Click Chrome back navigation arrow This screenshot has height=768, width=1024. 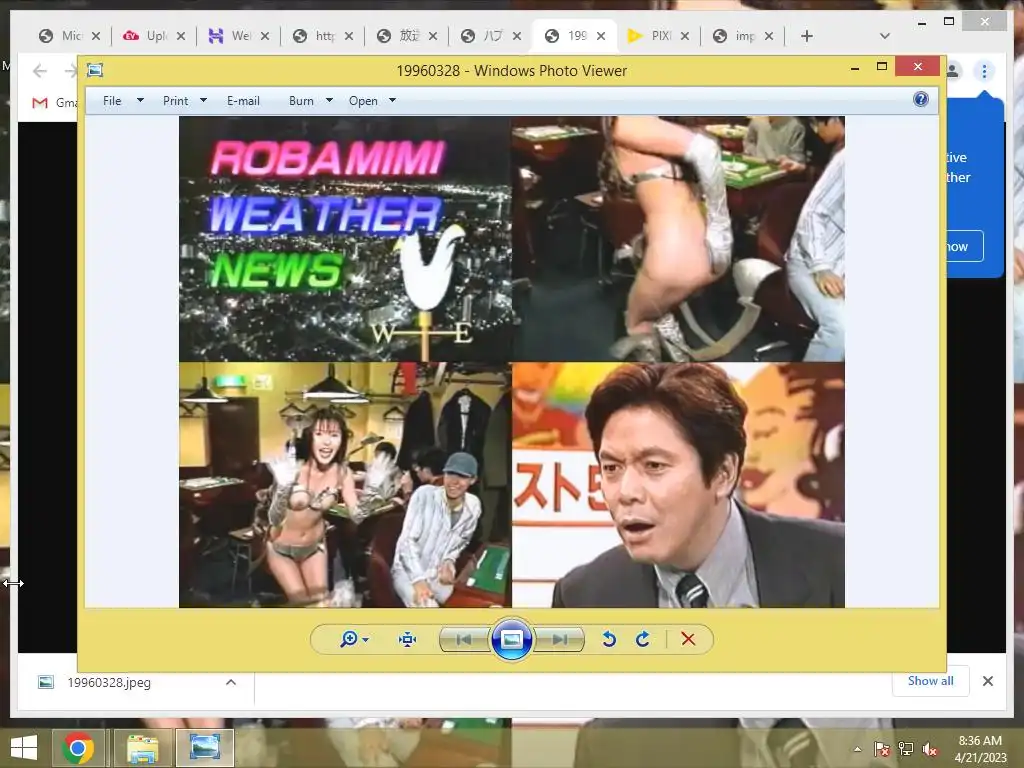pyautogui.click(x=40, y=71)
